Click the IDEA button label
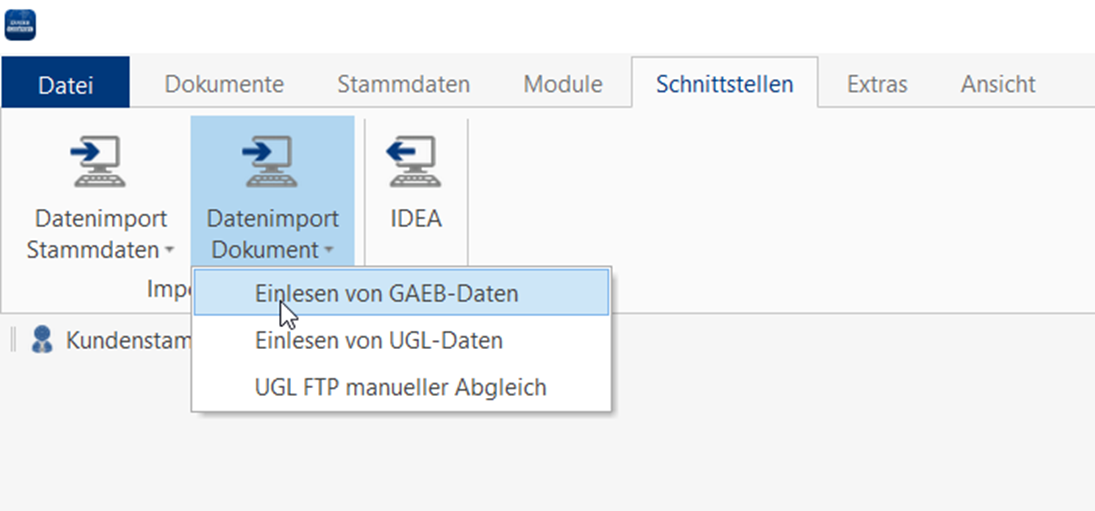Screen dimensions: 1095x511 [x=415, y=219]
